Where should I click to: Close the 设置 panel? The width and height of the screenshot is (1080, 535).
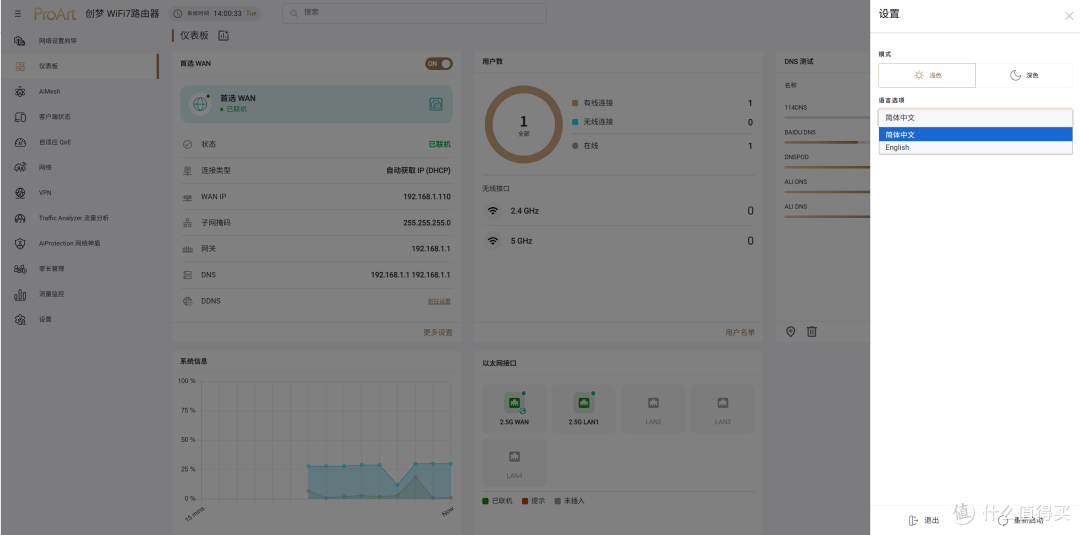point(1069,15)
